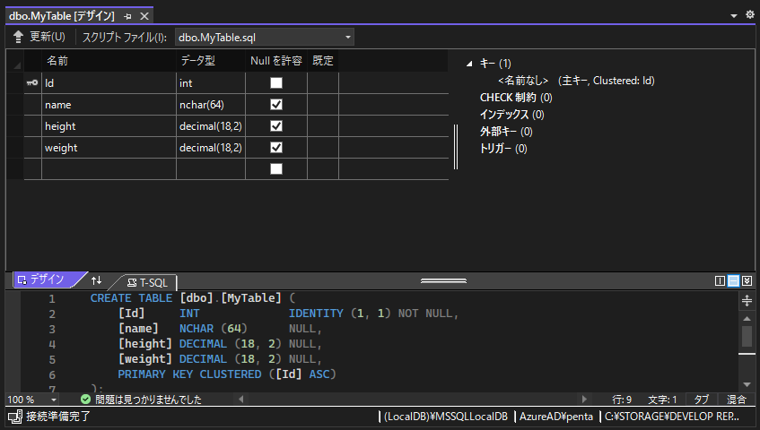Click the green no-issues check icon
This screenshot has width=760, height=430.
[86, 399]
